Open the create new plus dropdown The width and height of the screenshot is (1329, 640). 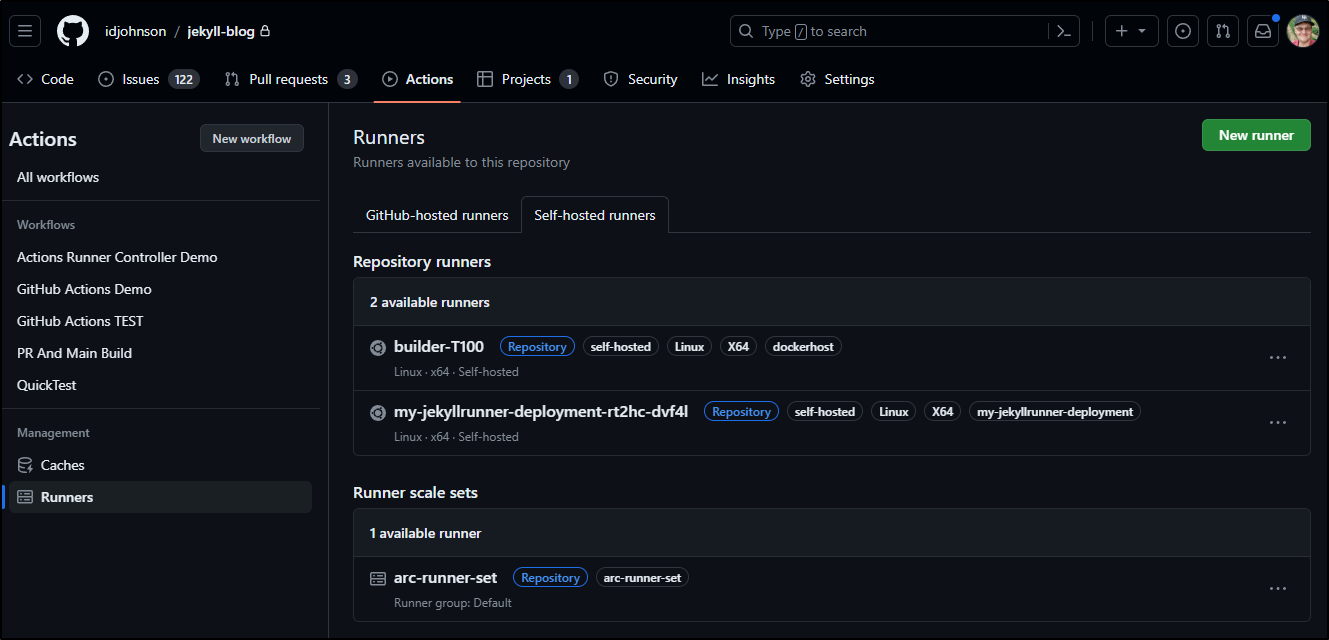1131,31
